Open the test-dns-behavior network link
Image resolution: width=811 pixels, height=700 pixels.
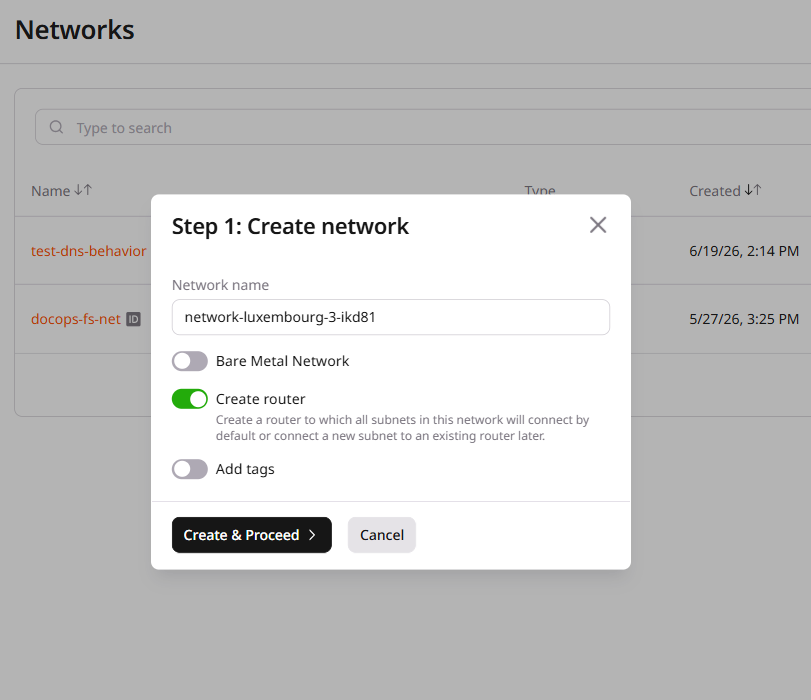tap(88, 251)
